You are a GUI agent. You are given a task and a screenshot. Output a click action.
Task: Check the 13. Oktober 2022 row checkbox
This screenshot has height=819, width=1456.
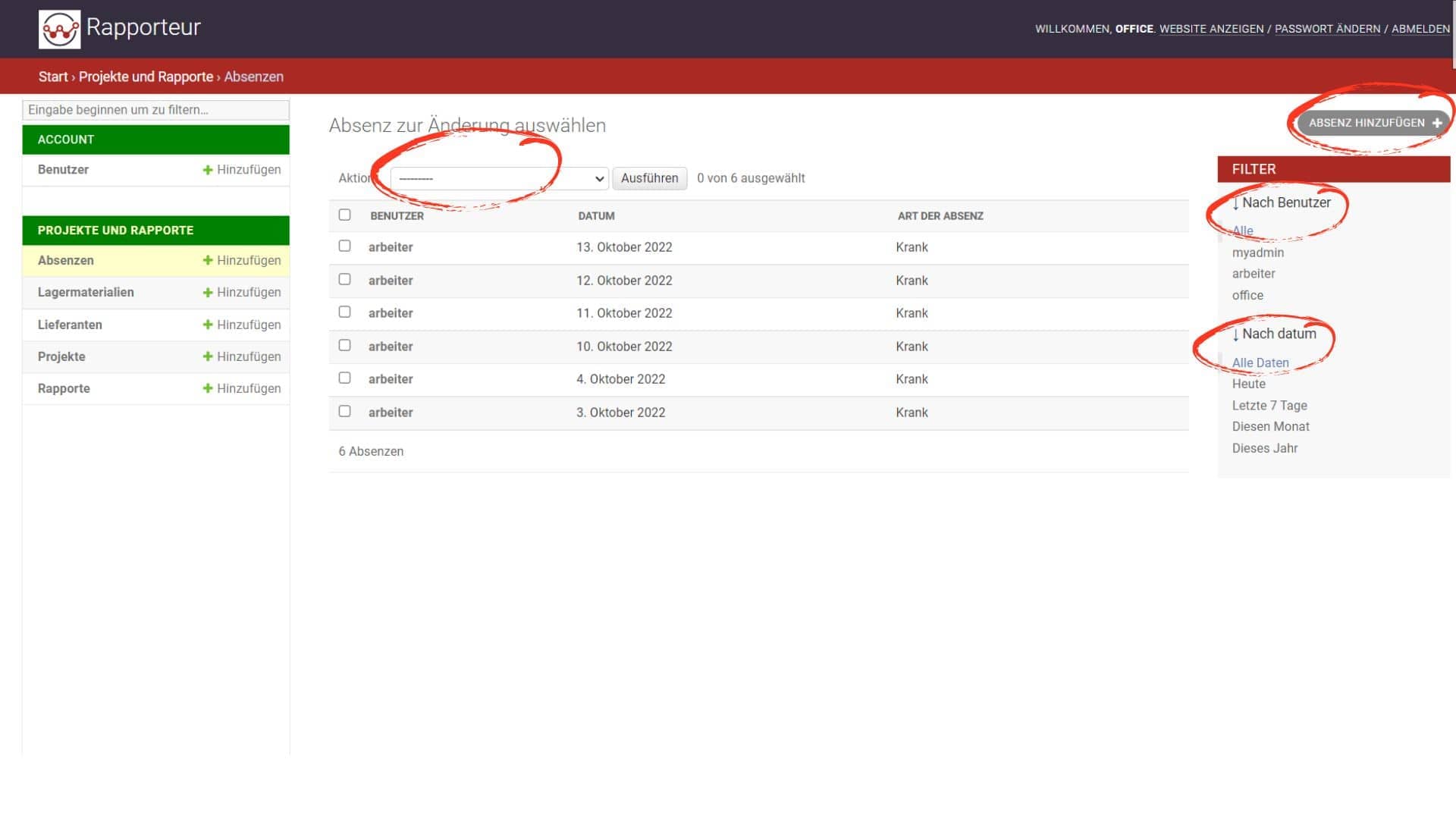[344, 246]
